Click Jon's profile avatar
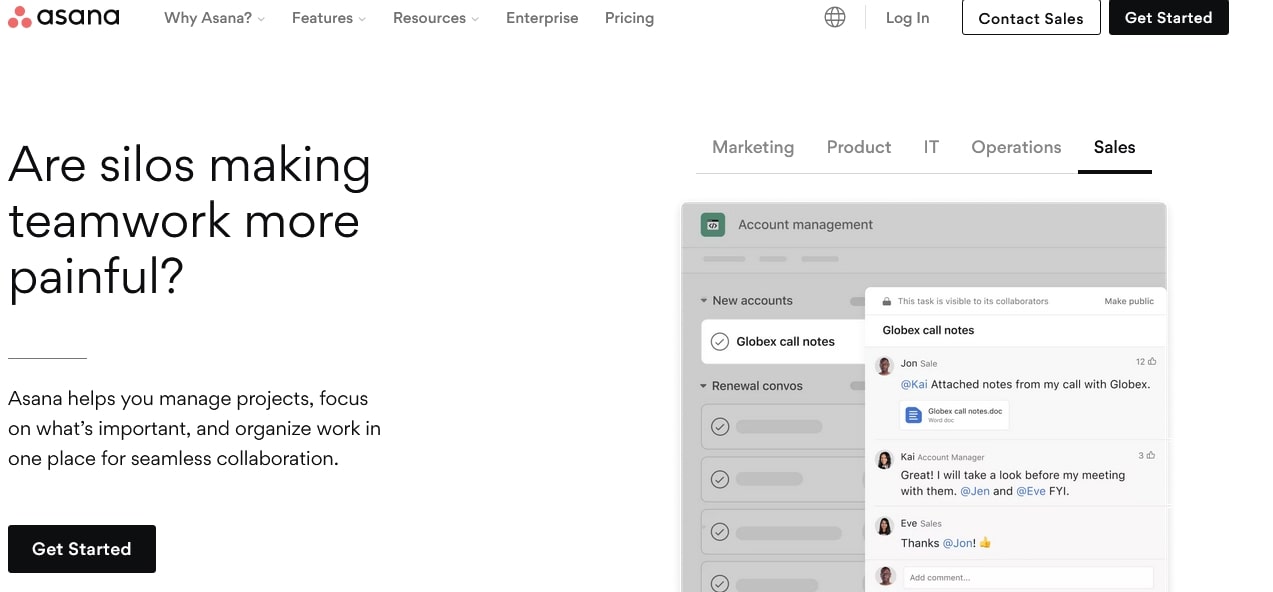 [x=884, y=365]
